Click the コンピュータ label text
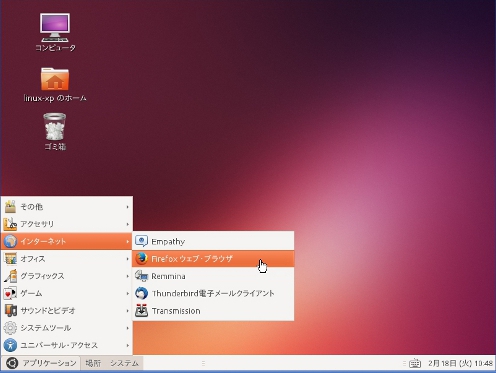This screenshot has height=373, width=496. (55, 48)
